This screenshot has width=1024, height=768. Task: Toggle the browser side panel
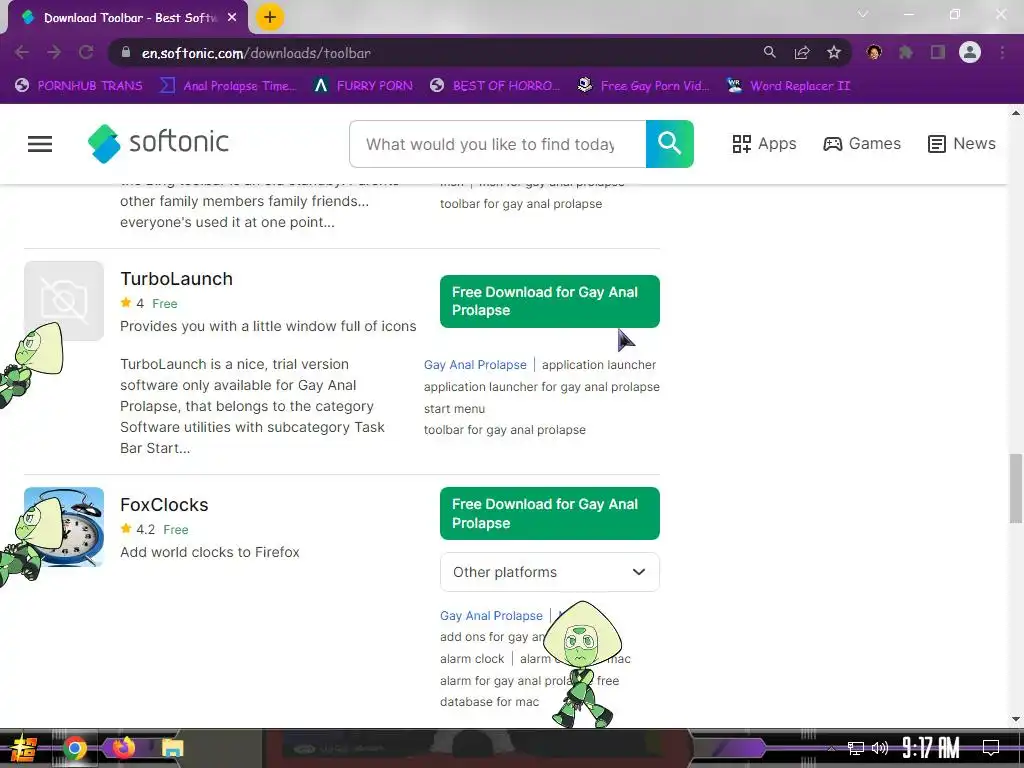coord(938,52)
